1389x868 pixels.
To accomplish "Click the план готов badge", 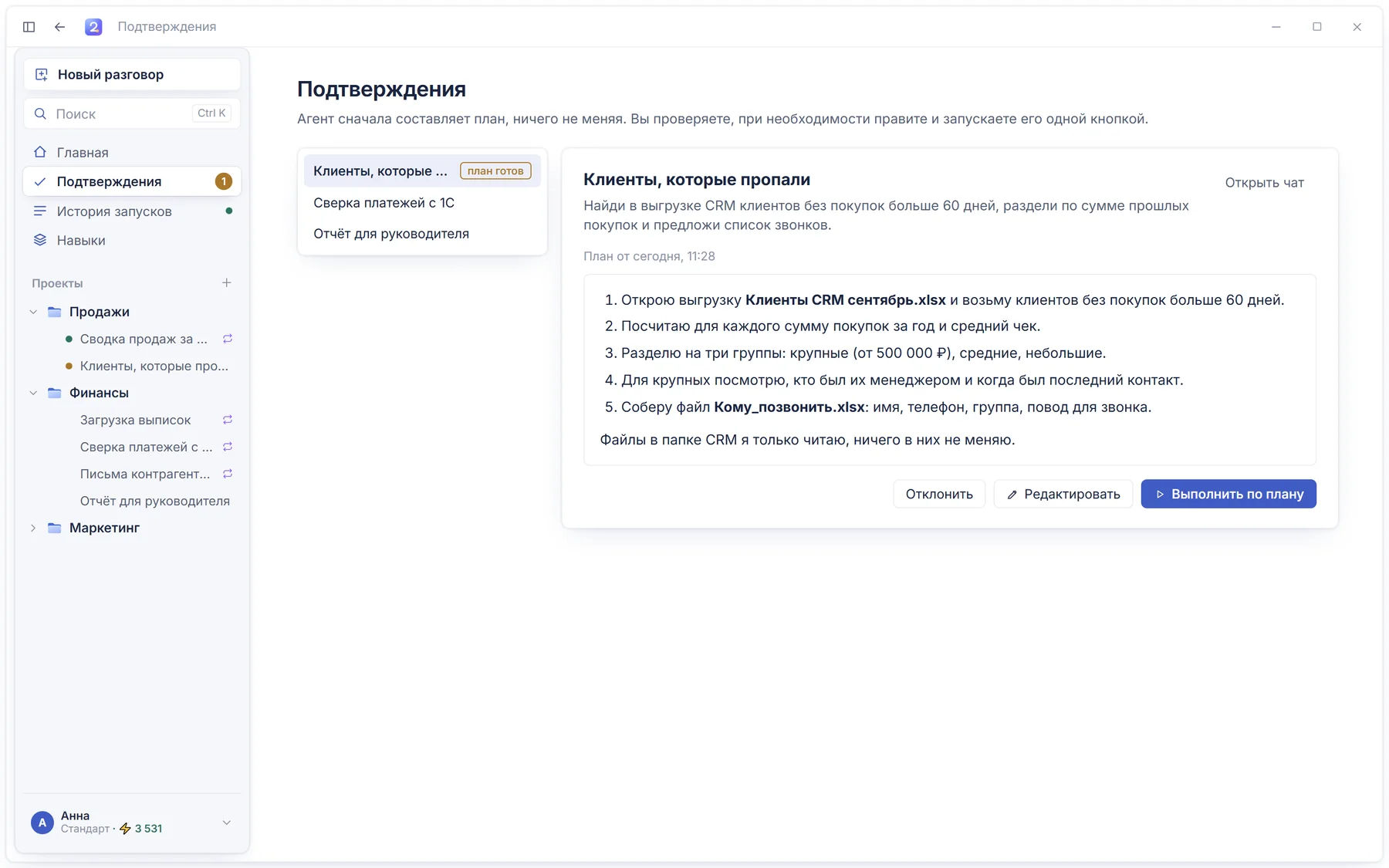I will 495,171.
